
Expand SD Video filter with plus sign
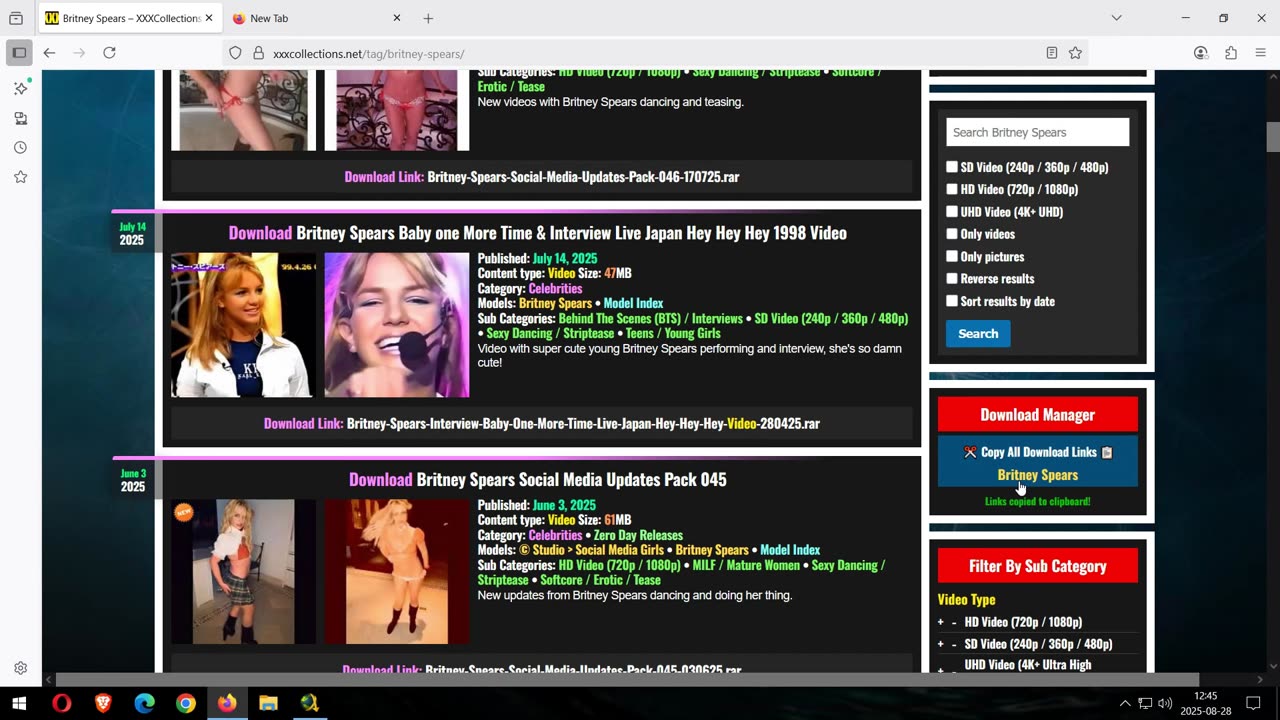(x=940, y=644)
